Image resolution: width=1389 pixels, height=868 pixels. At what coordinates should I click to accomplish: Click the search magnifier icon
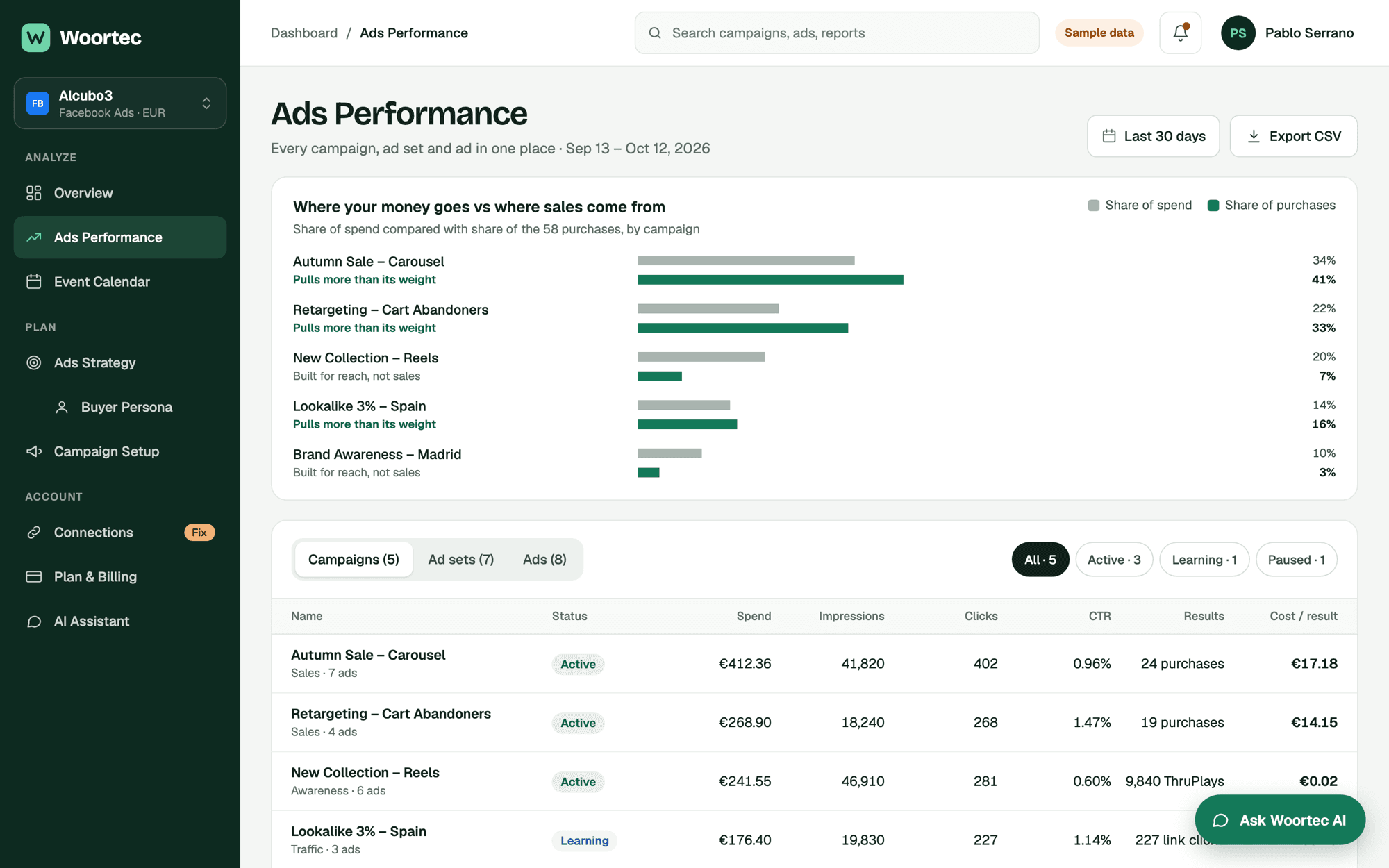click(654, 33)
